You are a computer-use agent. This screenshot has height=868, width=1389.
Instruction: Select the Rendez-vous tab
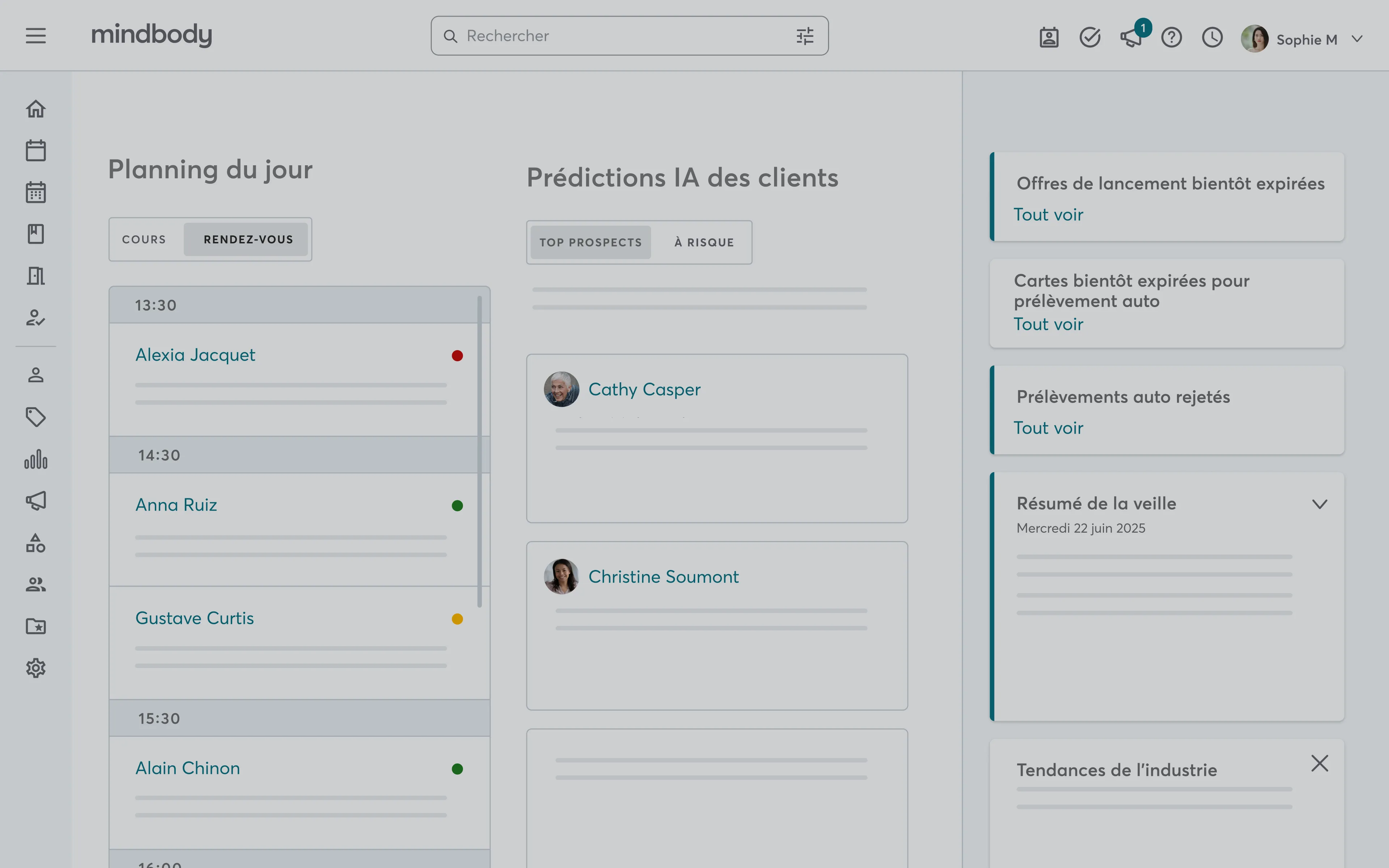(x=248, y=239)
